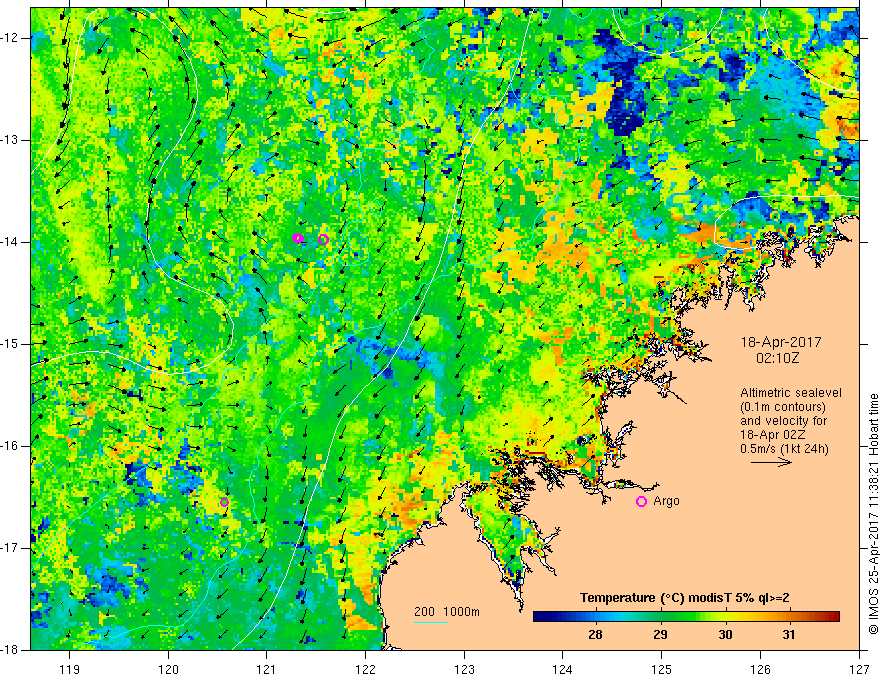Click the longitude axis label 119
The image size is (880, 680).
pos(70,669)
